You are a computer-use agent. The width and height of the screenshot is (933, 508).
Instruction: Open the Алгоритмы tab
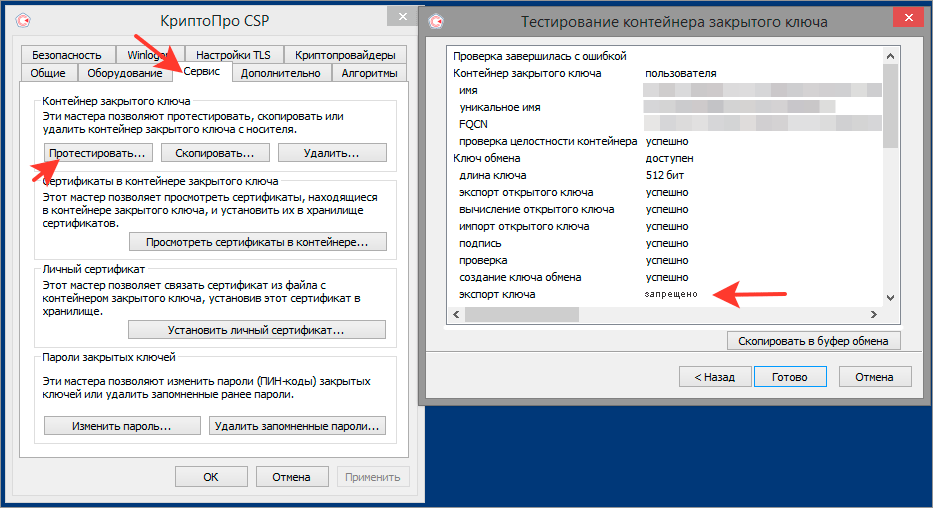point(370,73)
